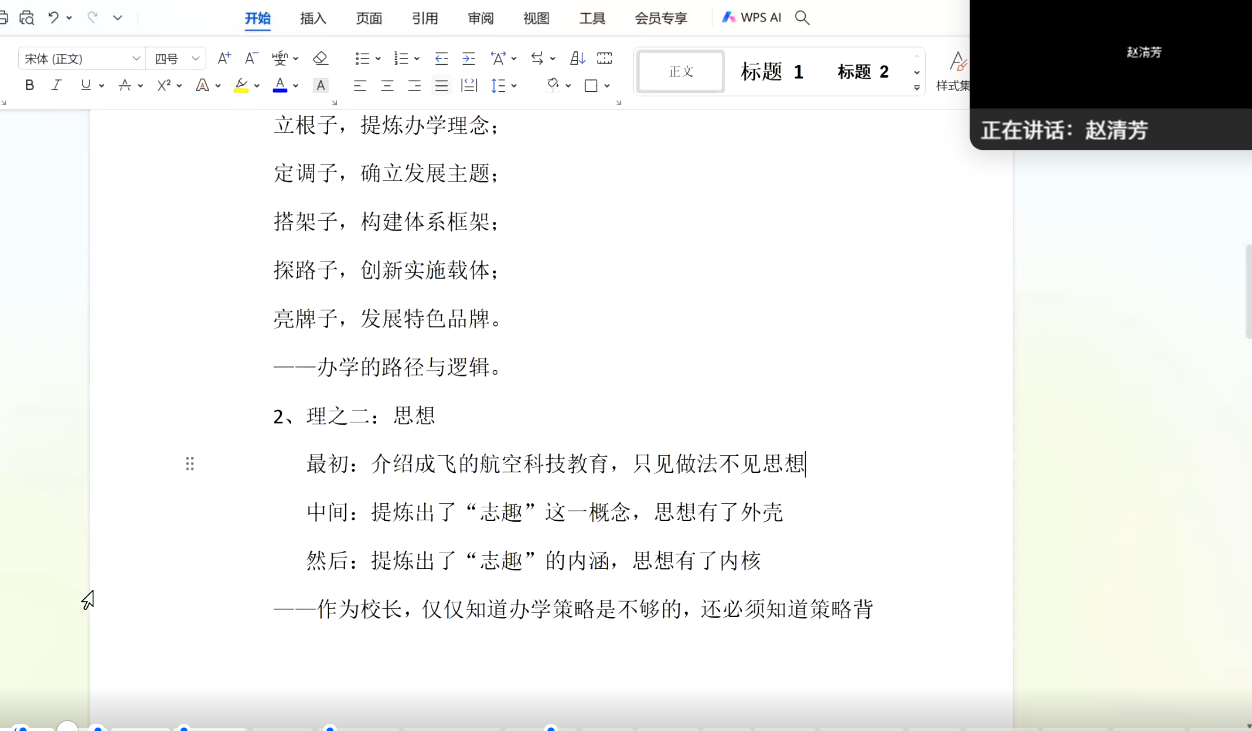This screenshot has height=731, width=1252.
Task: Switch to 插入 tab
Action: pos(313,18)
